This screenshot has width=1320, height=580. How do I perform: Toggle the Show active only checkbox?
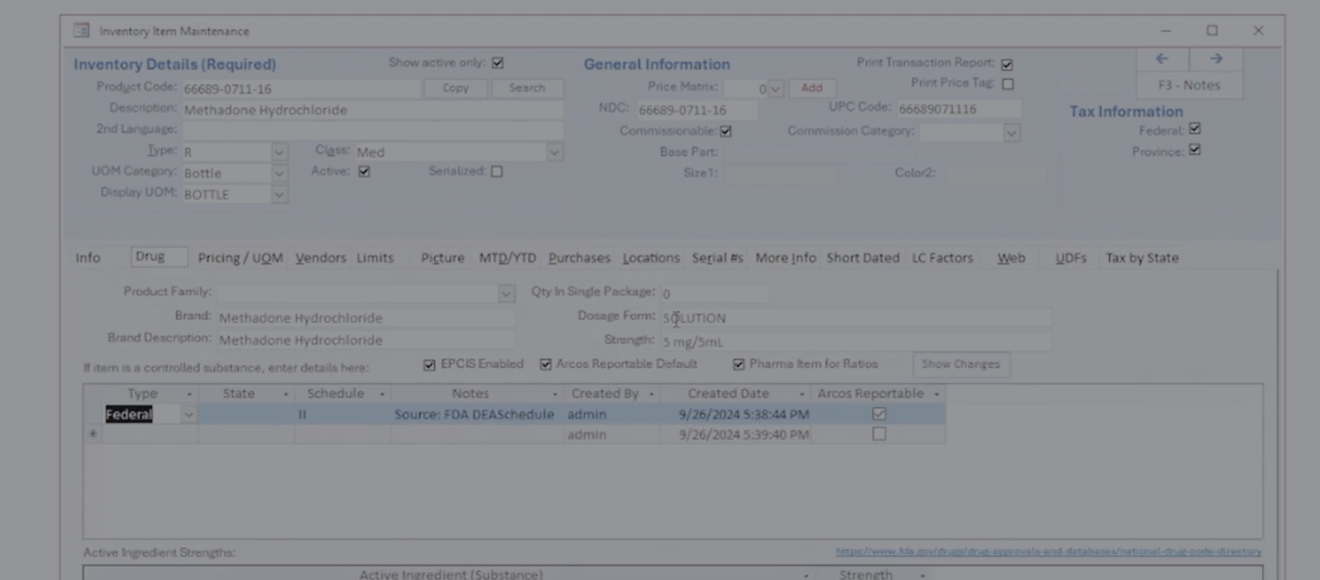tap(497, 63)
